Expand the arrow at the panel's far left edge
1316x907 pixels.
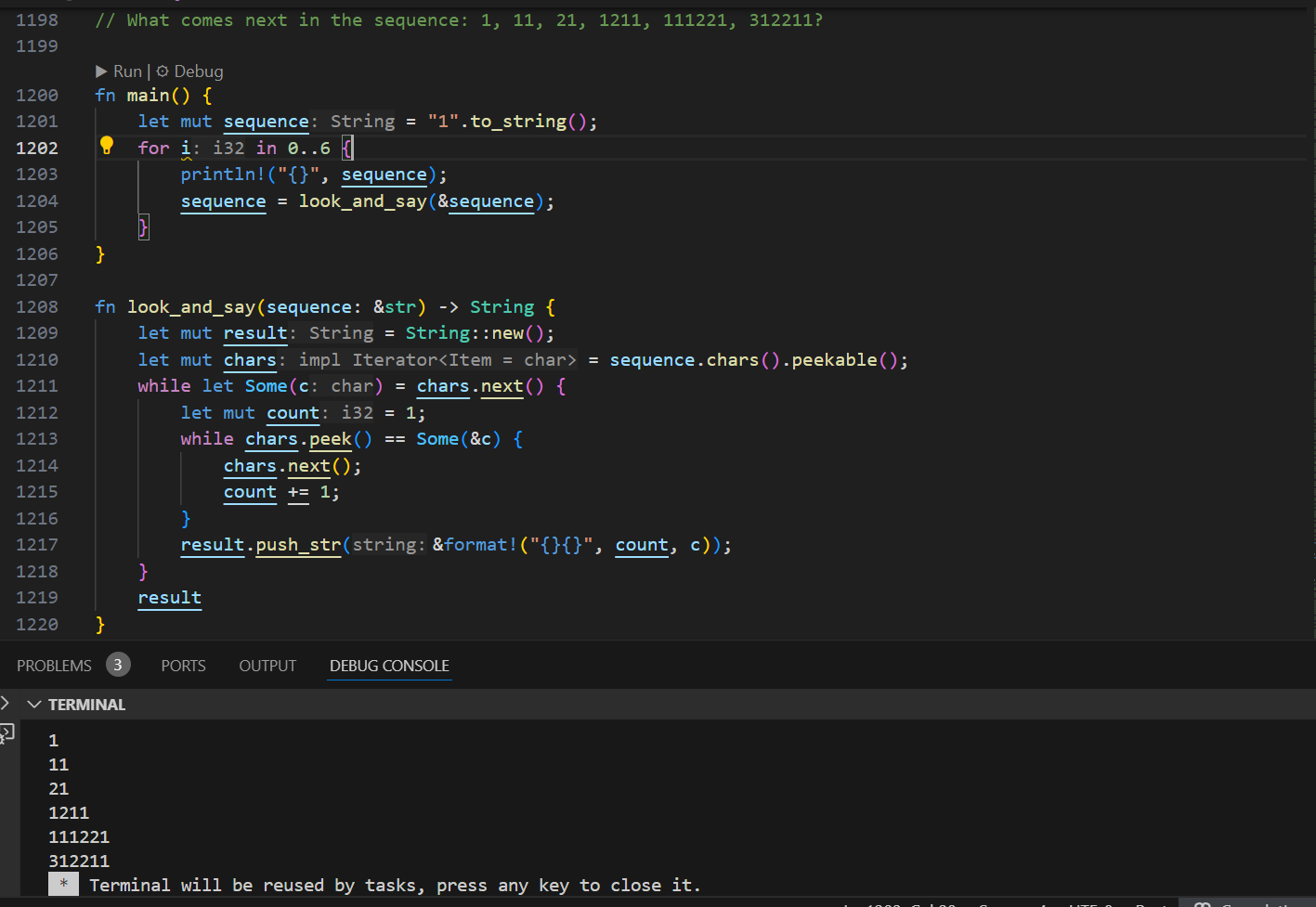(x=6, y=703)
